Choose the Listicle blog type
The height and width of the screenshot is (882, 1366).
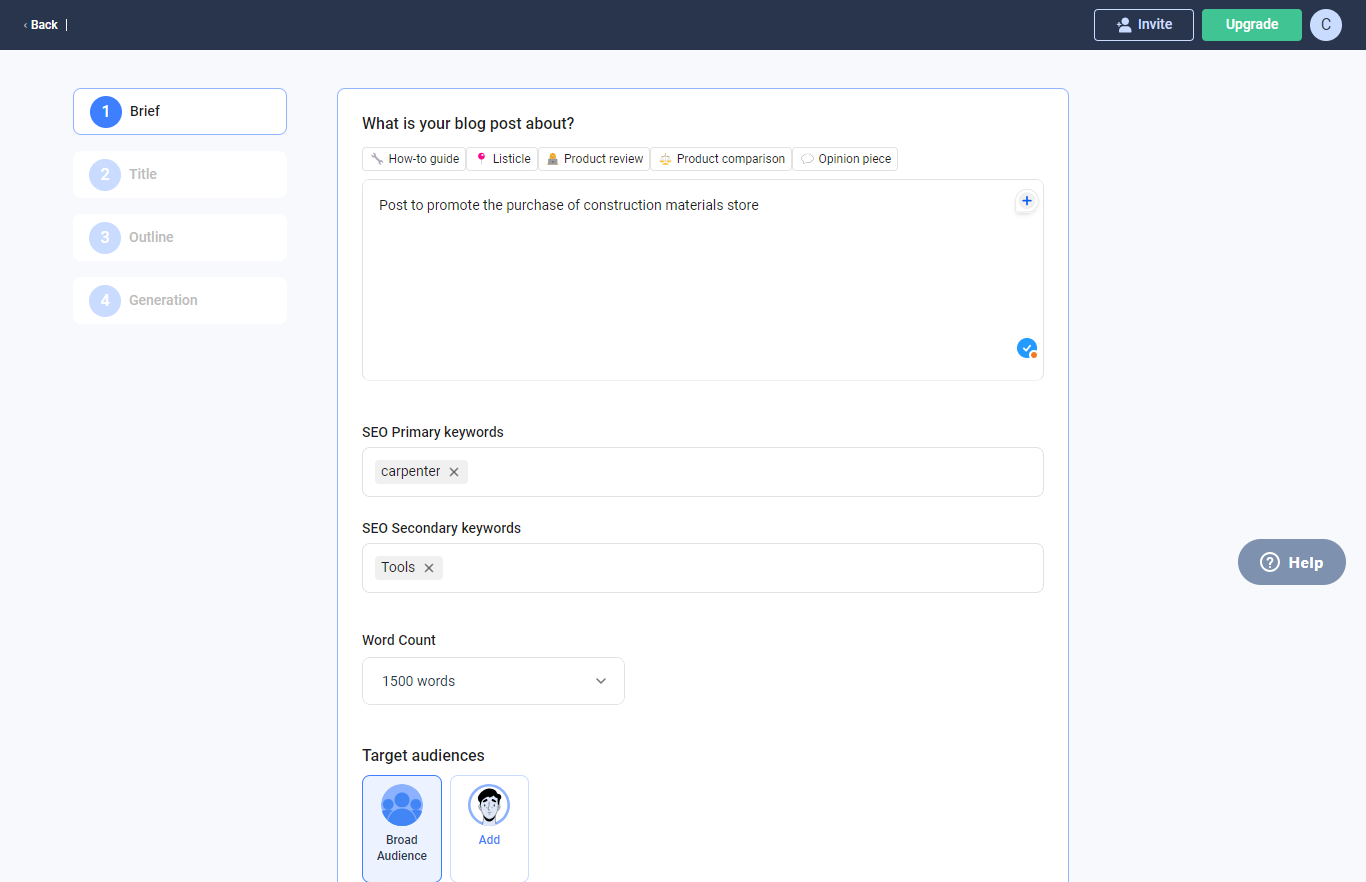pyautogui.click(x=502, y=158)
